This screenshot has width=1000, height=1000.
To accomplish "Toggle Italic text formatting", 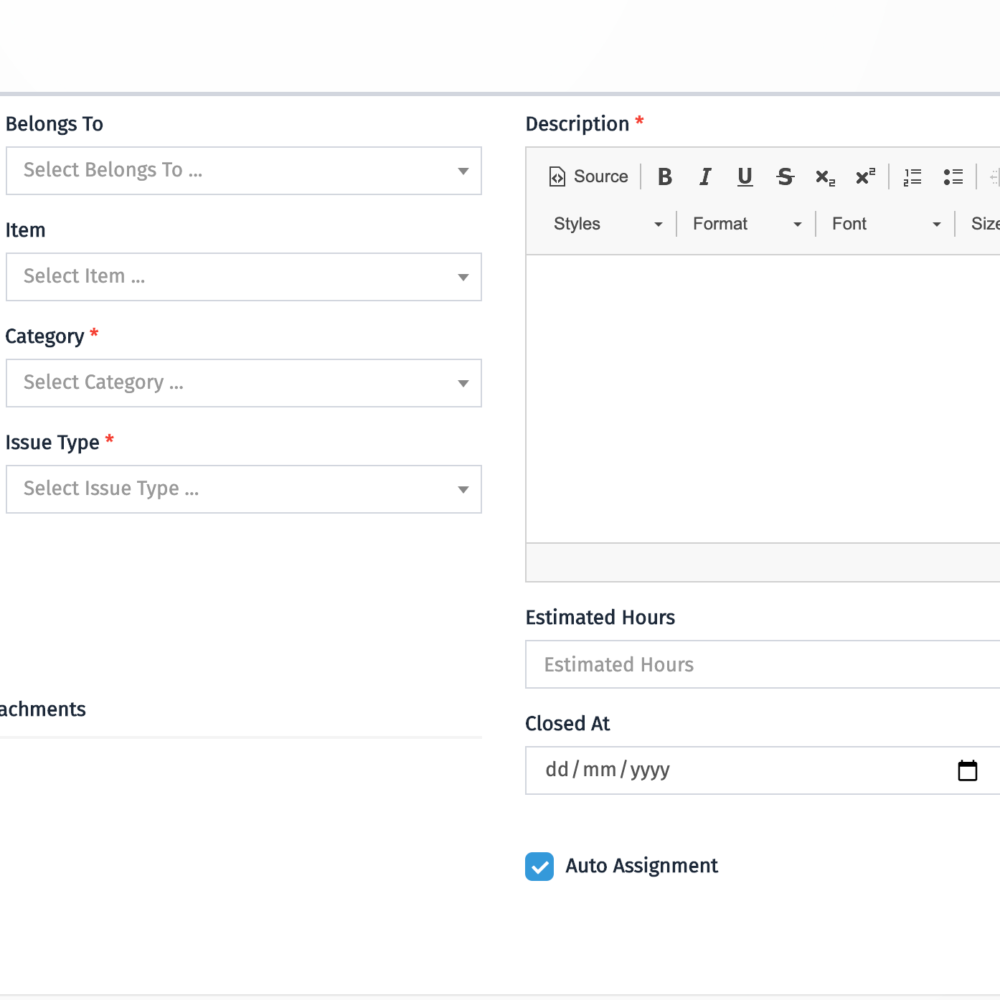I will (x=705, y=177).
